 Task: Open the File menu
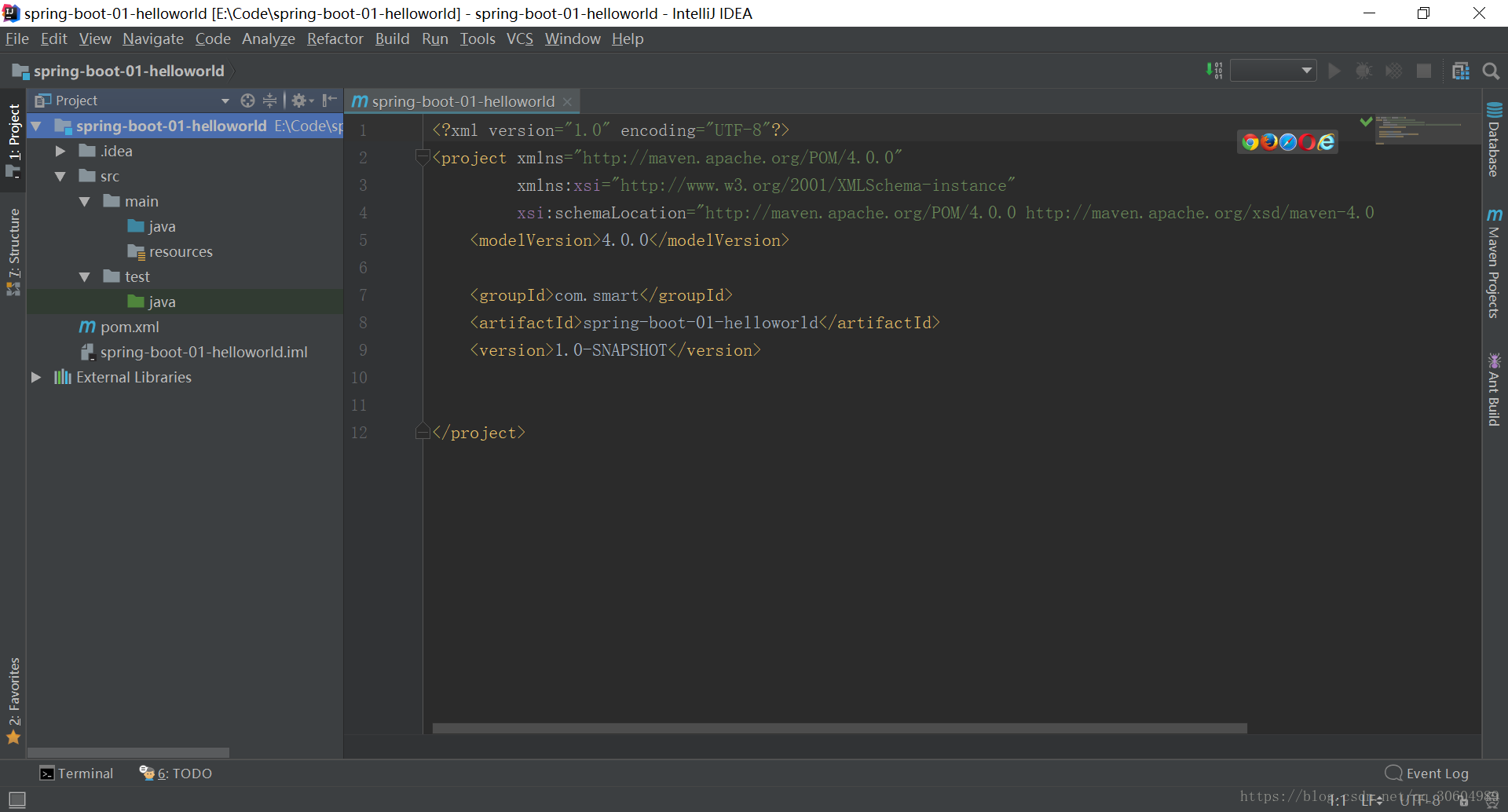(16, 38)
